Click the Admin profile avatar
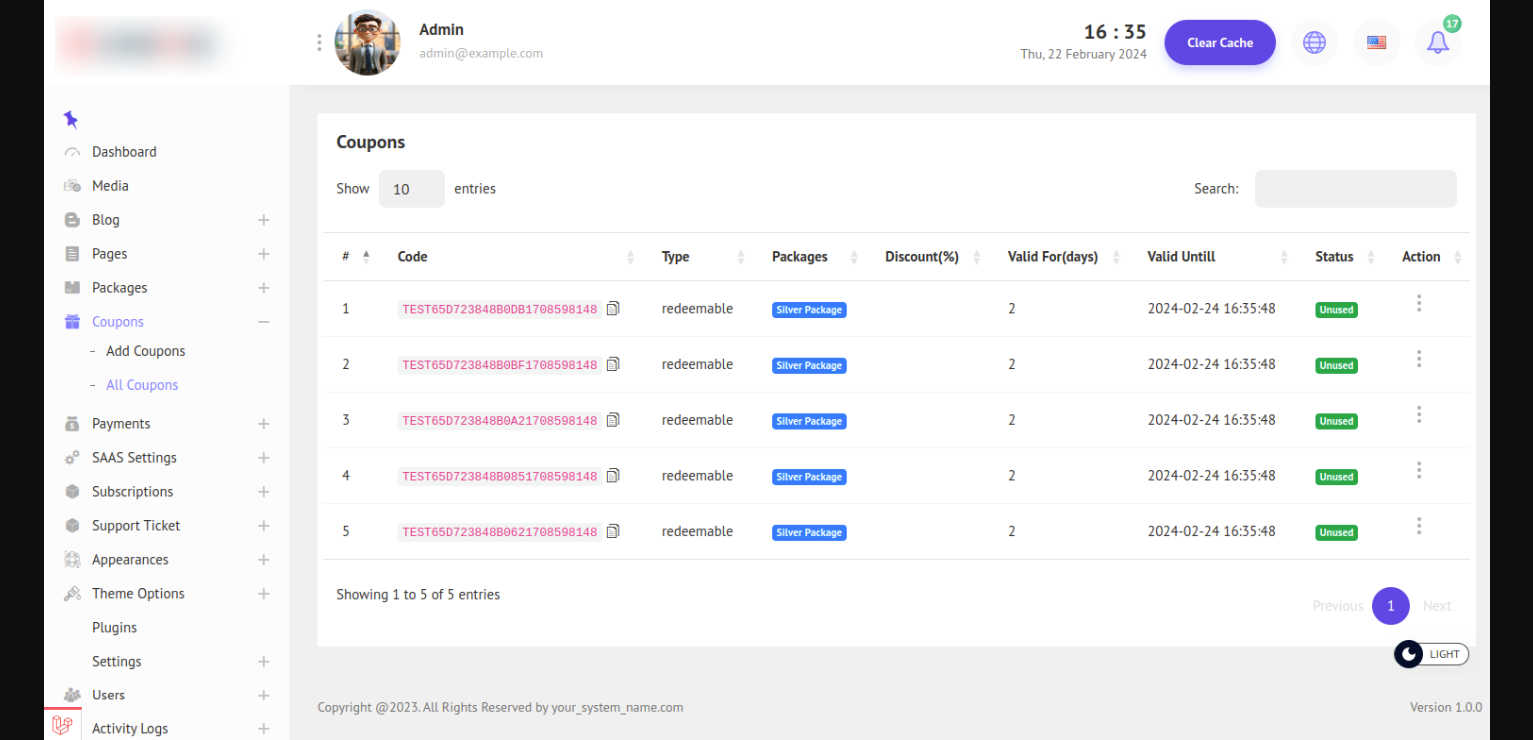 point(367,43)
